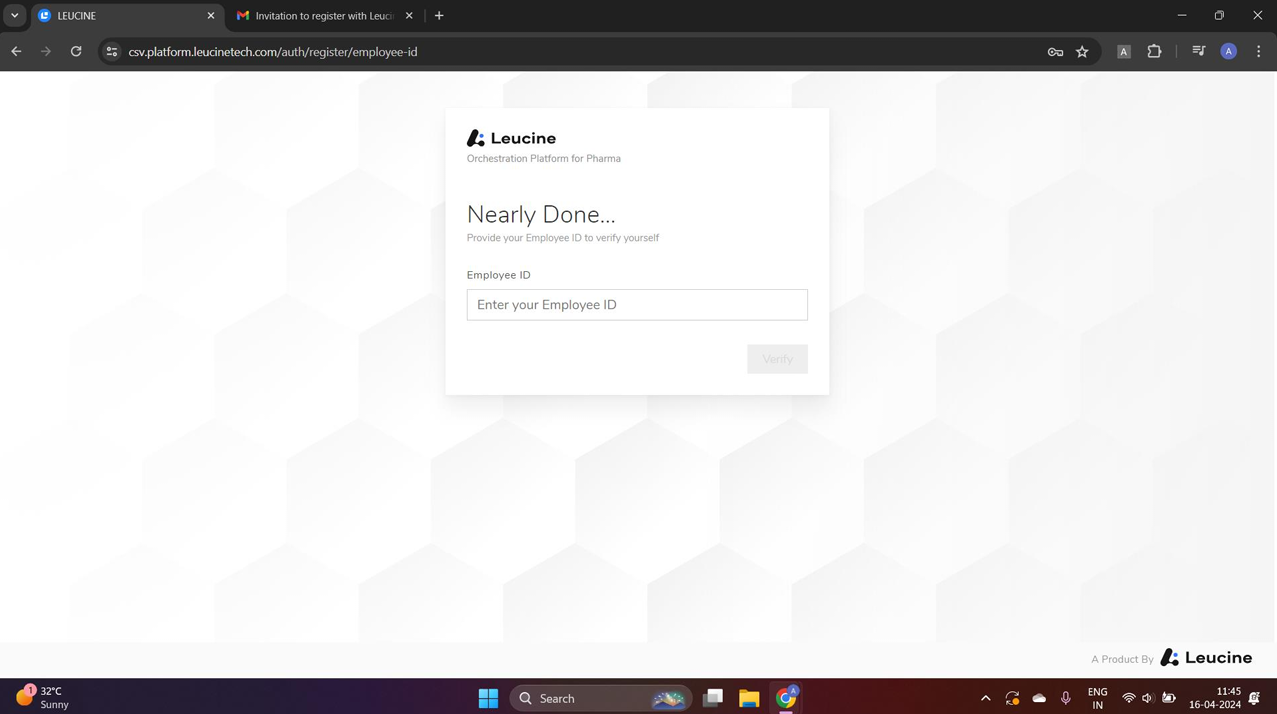1277x714 pixels.
Task: Open the Windows Start menu
Action: [x=488, y=698]
